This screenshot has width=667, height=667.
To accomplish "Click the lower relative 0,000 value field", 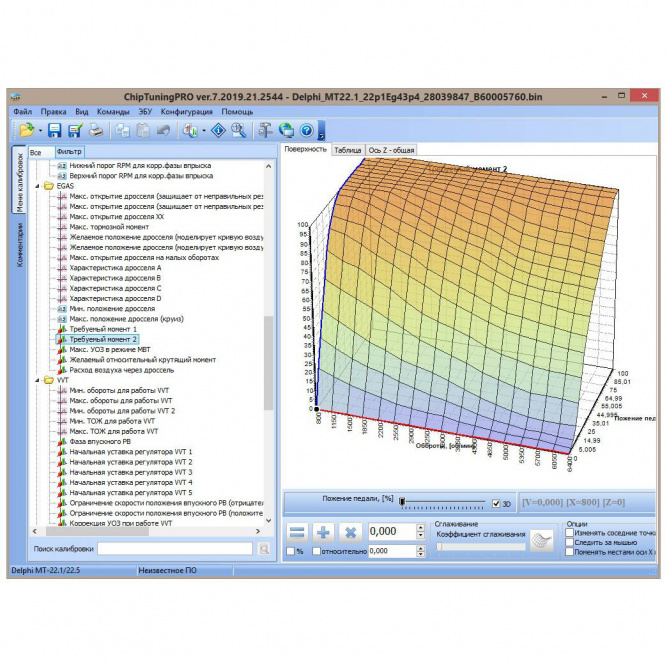I will pos(392,551).
